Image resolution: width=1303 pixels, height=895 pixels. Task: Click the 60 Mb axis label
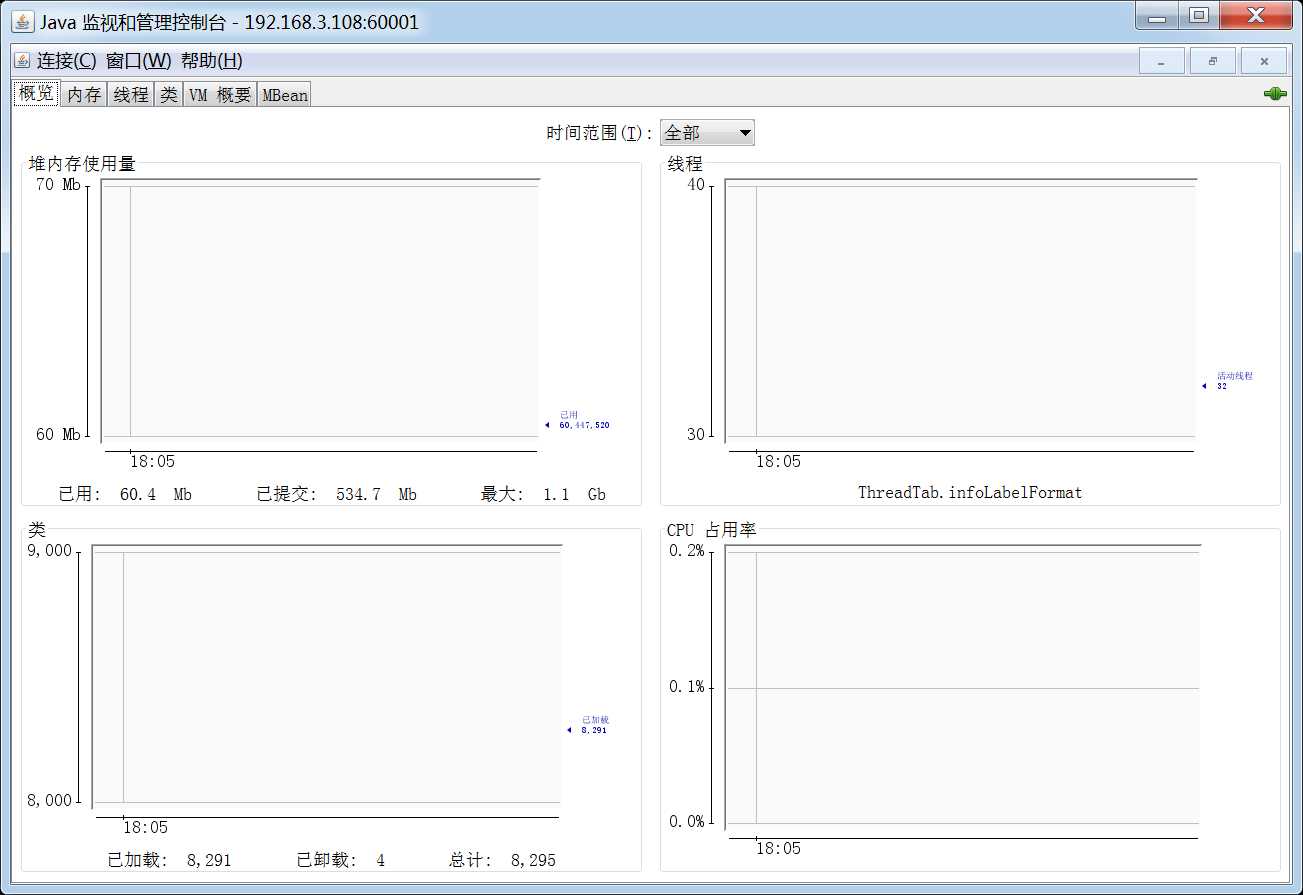coord(58,435)
